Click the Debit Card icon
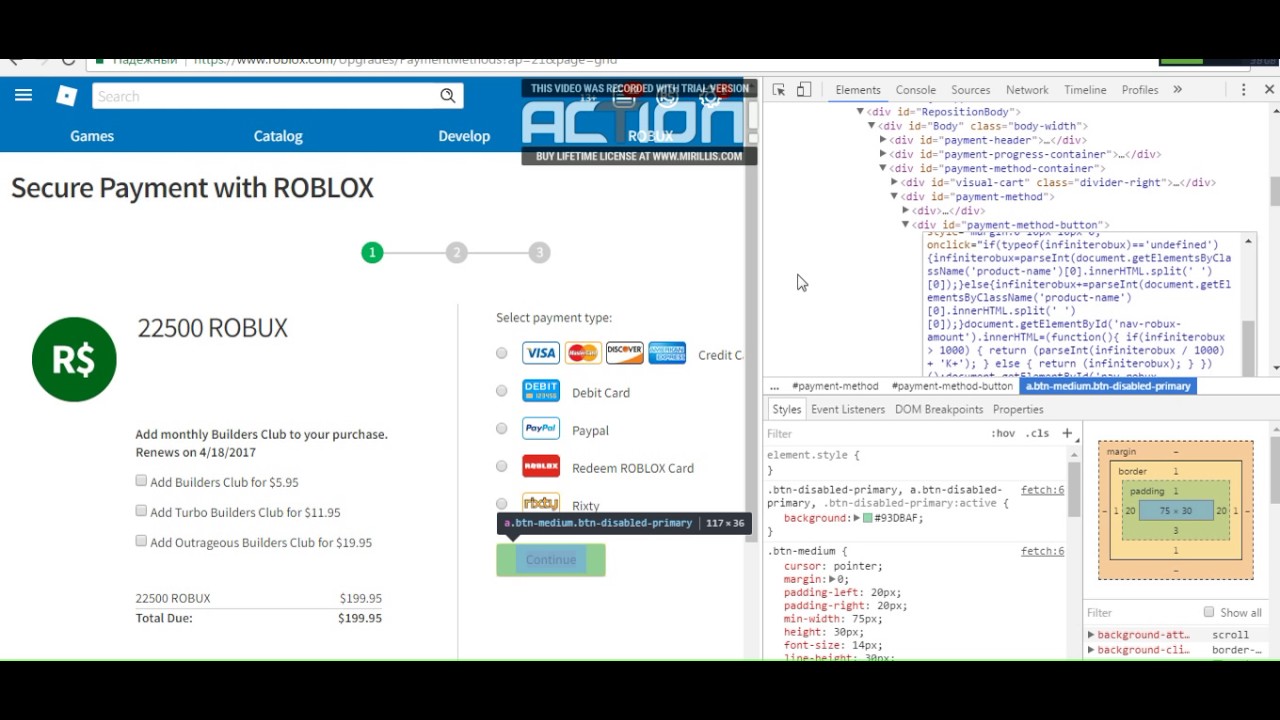This screenshot has height=720, width=1280. pyautogui.click(x=541, y=391)
